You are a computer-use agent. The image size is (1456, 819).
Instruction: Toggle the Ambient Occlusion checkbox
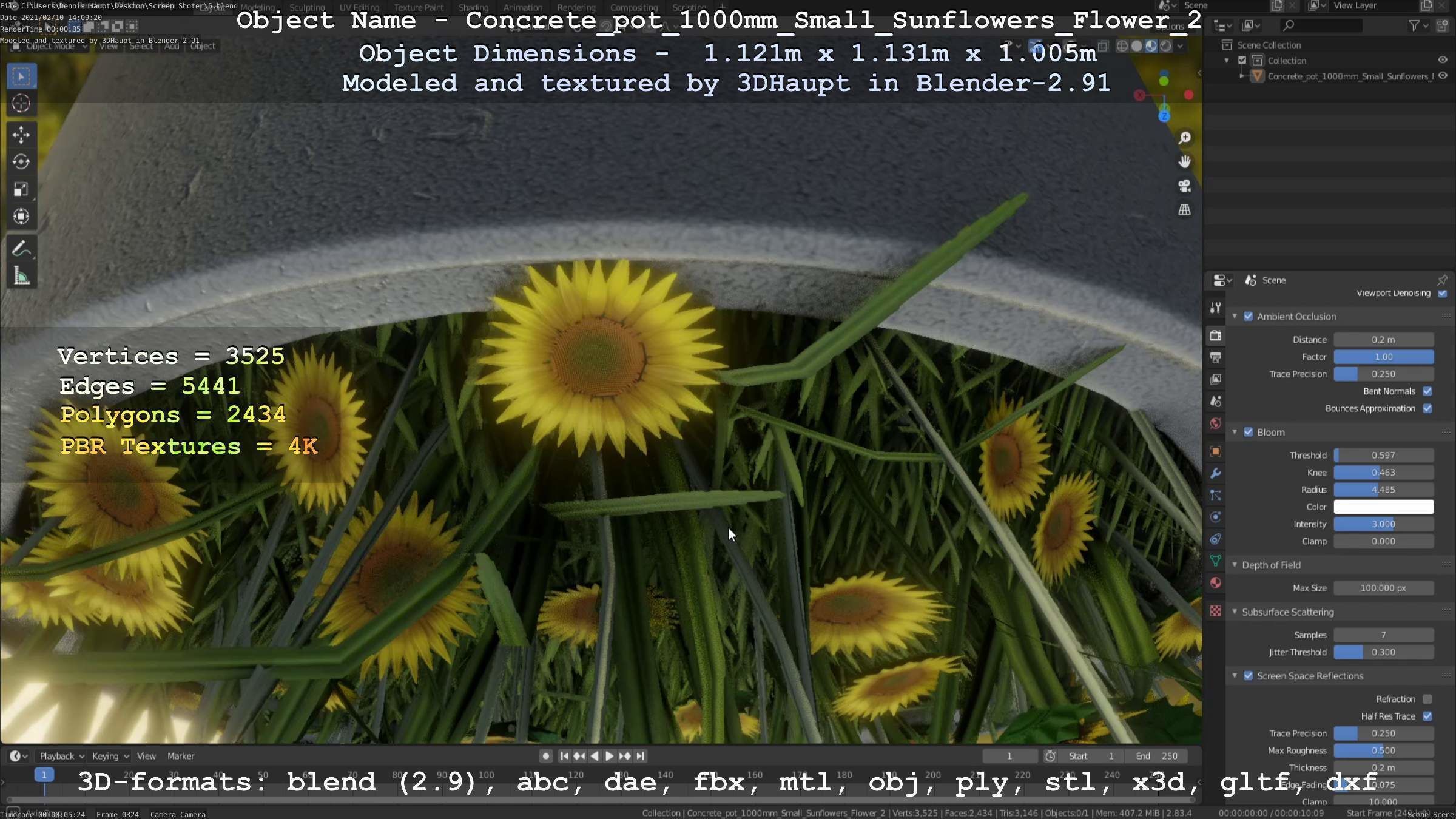[x=1249, y=317]
